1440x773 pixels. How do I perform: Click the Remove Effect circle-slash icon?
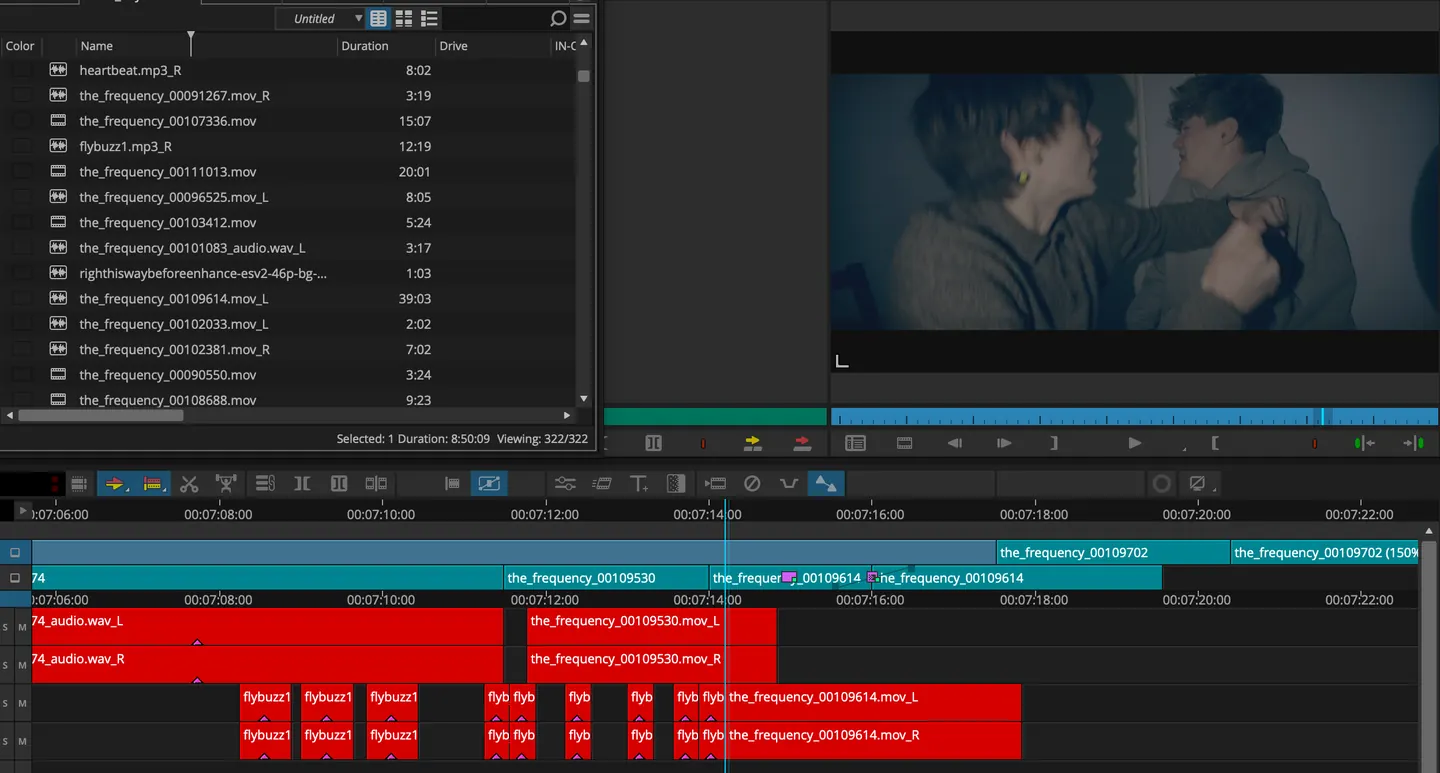pos(752,484)
